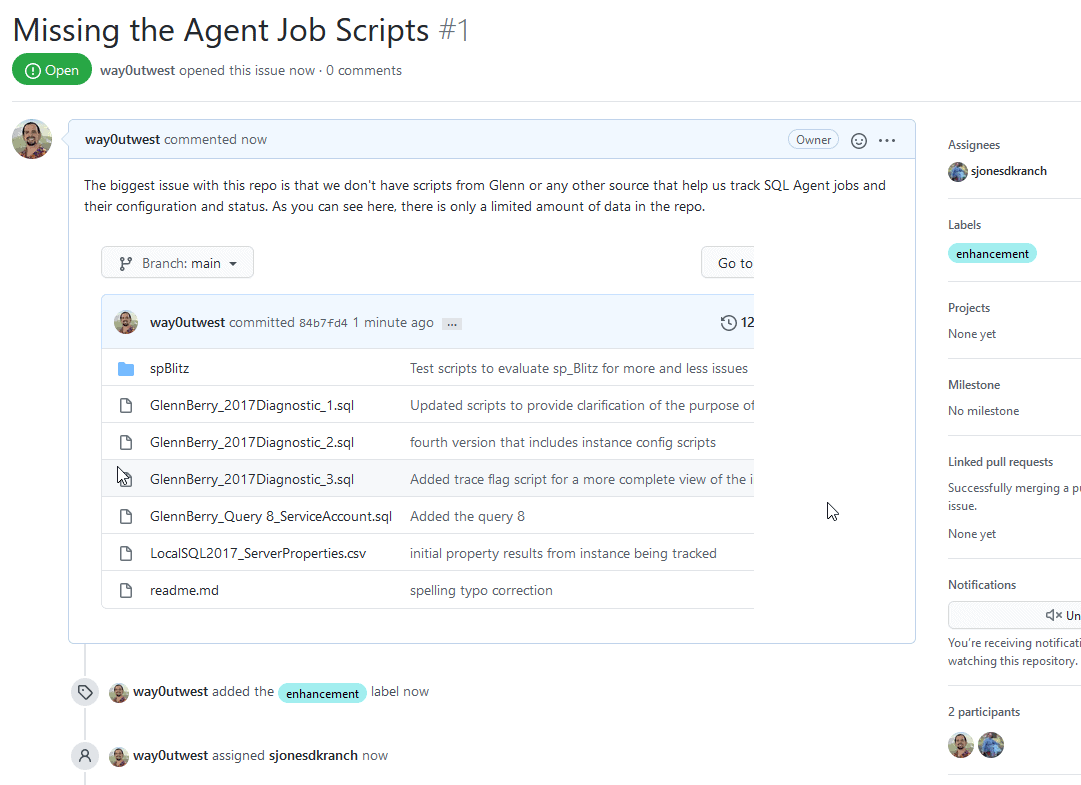Image resolution: width=1081 pixels, height=785 pixels.
Task: Click the assigned person timeline icon
Action: [x=85, y=756]
